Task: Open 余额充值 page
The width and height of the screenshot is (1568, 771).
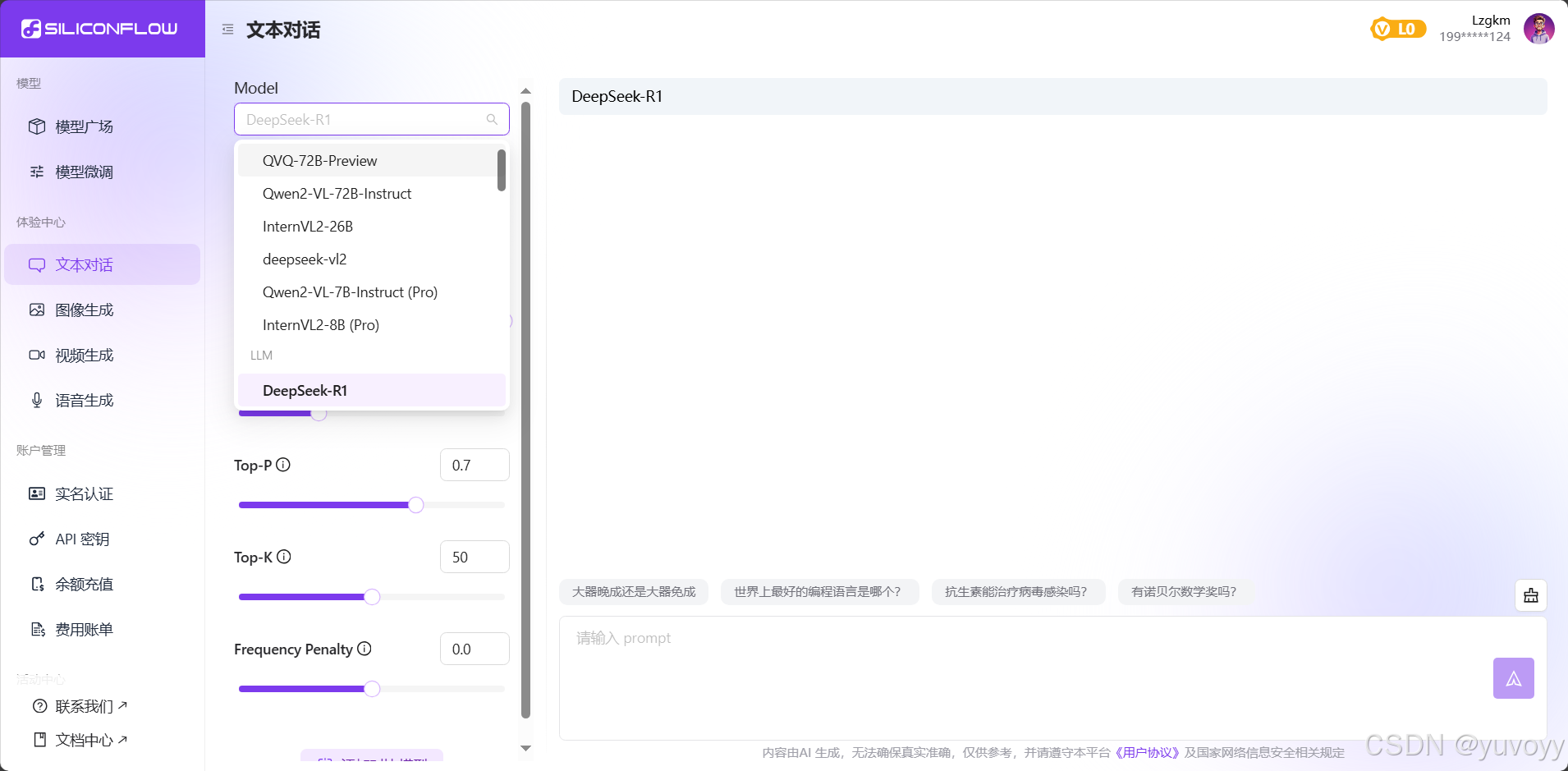Action: coord(102,584)
